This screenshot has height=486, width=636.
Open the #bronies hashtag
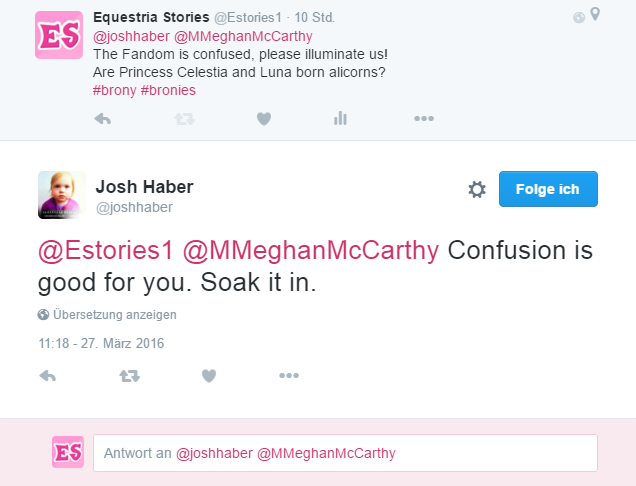point(168,89)
